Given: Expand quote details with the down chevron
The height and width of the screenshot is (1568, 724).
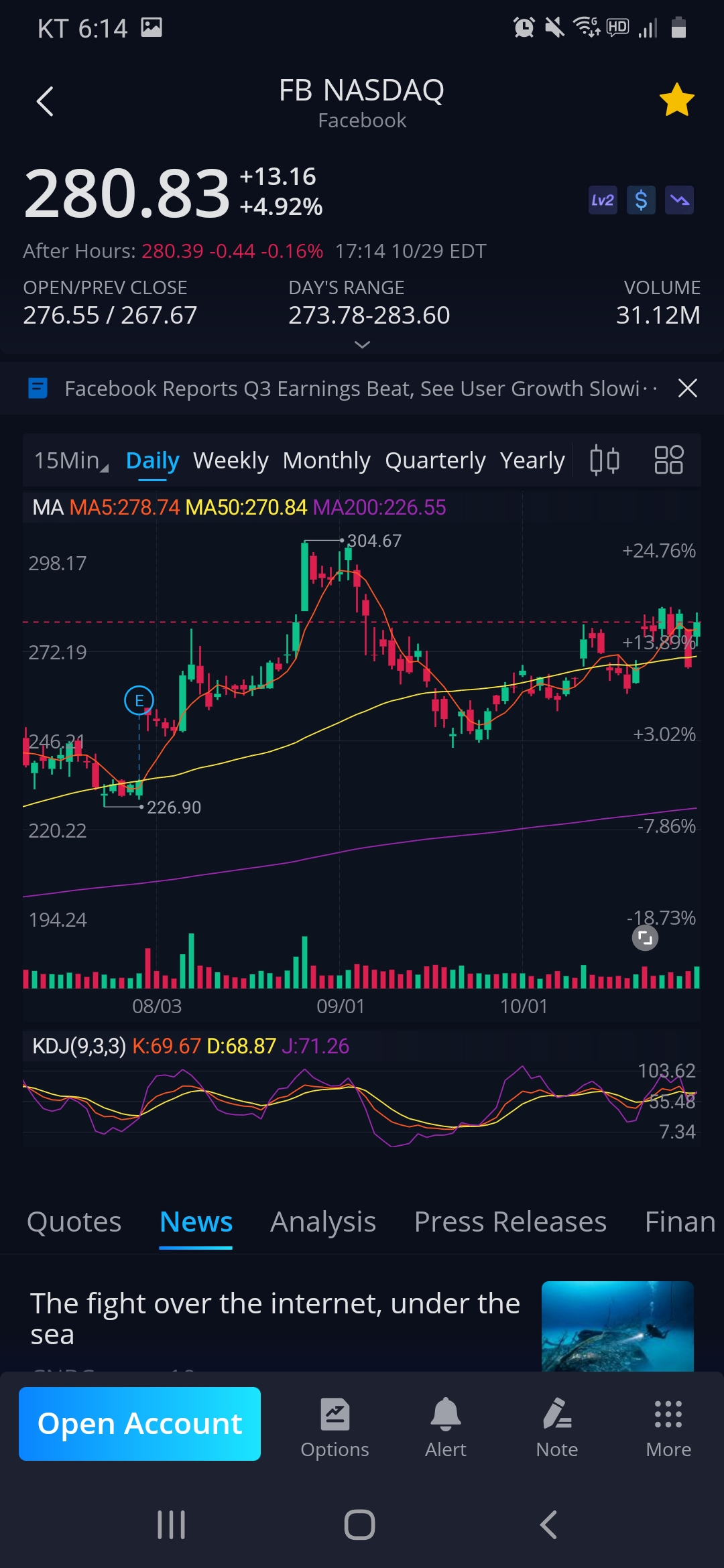Looking at the screenshot, I should tap(362, 344).
